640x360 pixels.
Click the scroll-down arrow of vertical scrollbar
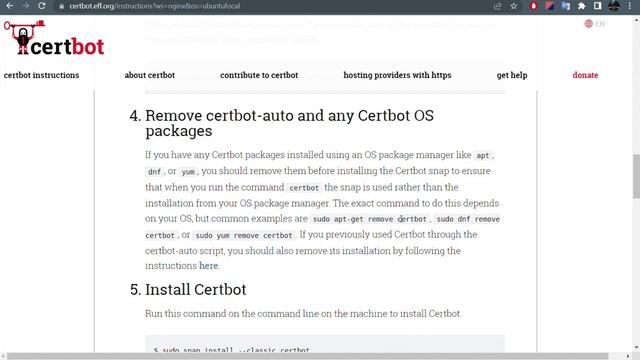coord(636,348)
